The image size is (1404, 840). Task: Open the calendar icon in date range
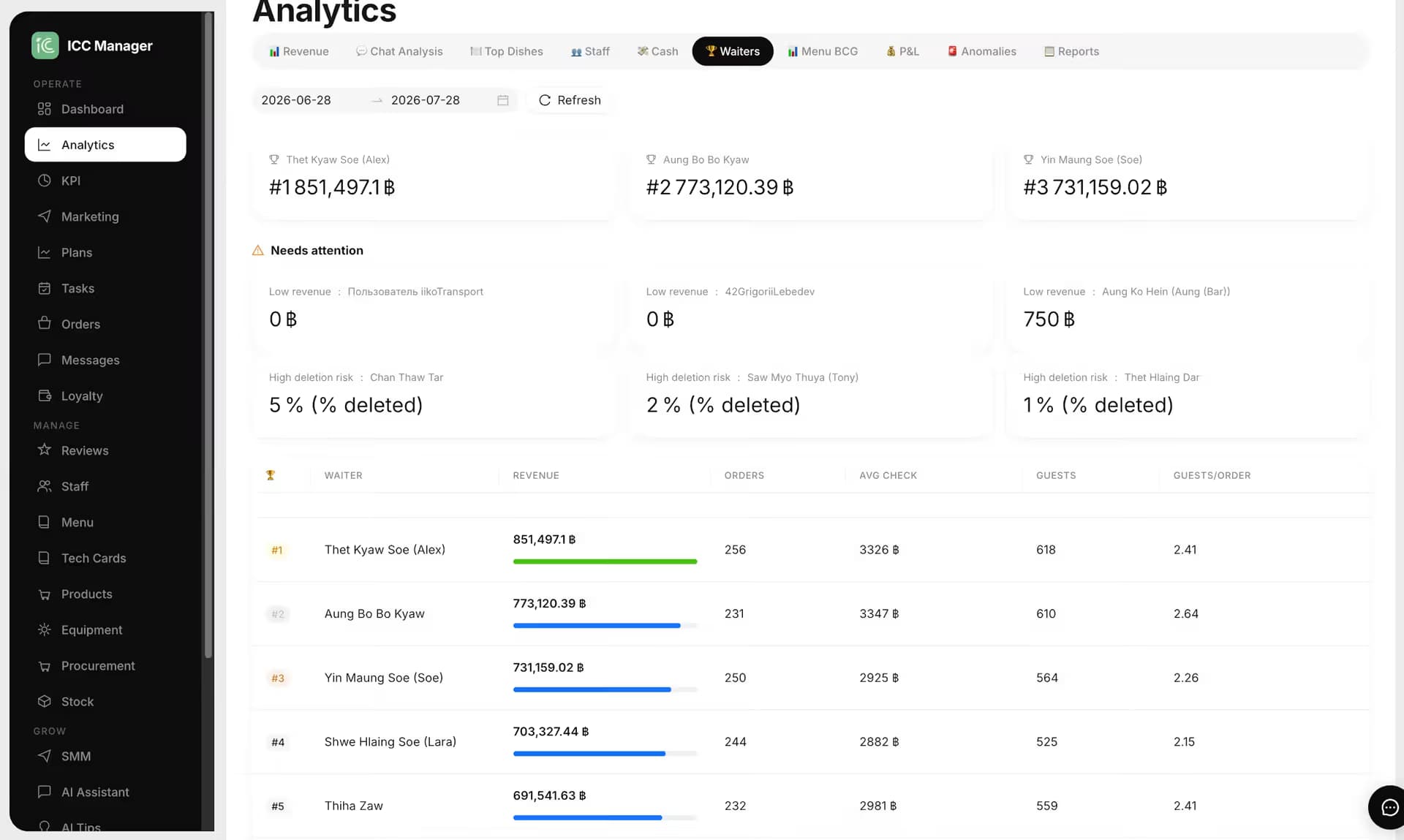point(503,100)
